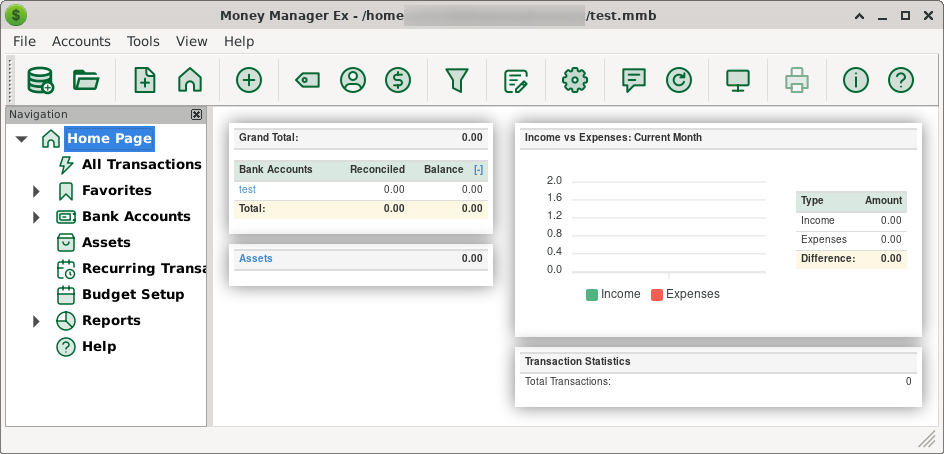Open the 'test' account link
This screenshot has width=944, height=454.
coord(247,189)
